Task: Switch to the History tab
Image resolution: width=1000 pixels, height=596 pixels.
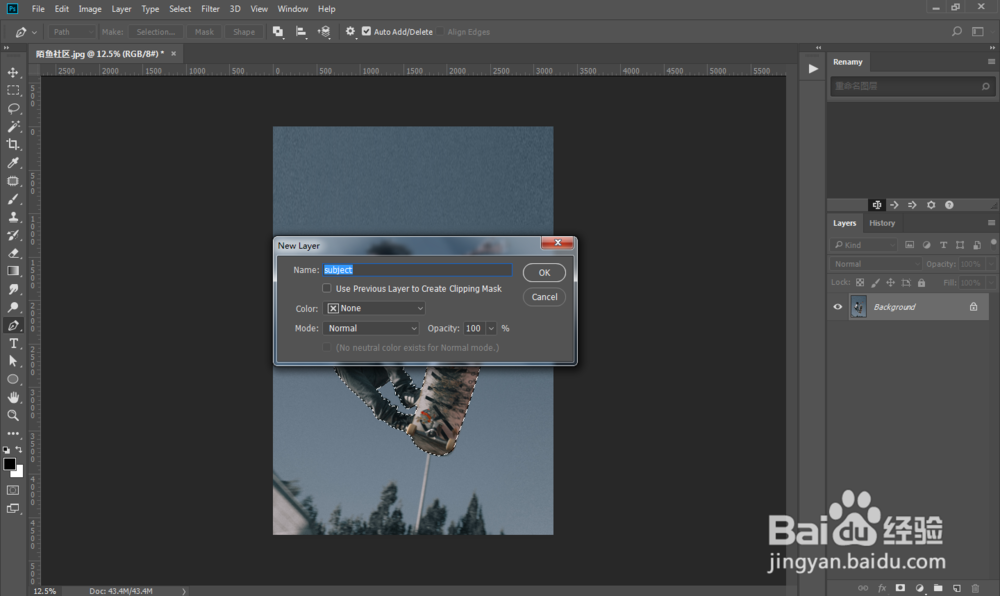Action: (x=881, y=223)
